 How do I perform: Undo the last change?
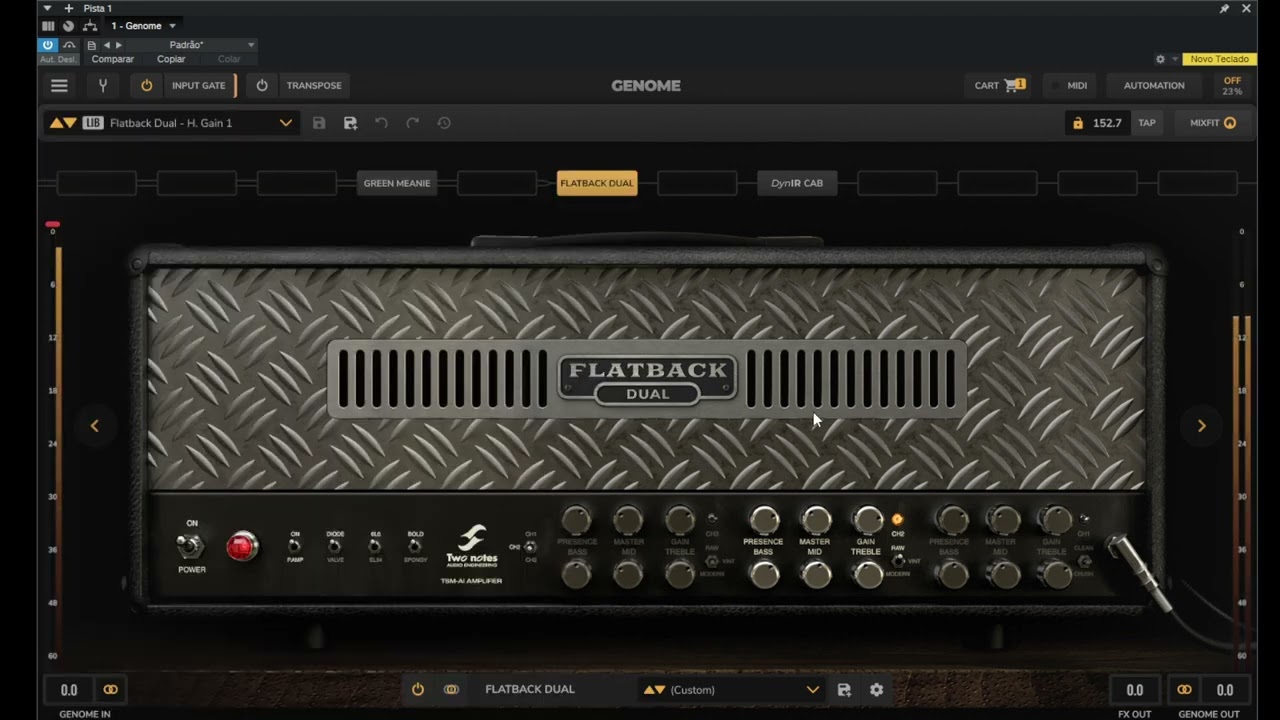(381, 123)
